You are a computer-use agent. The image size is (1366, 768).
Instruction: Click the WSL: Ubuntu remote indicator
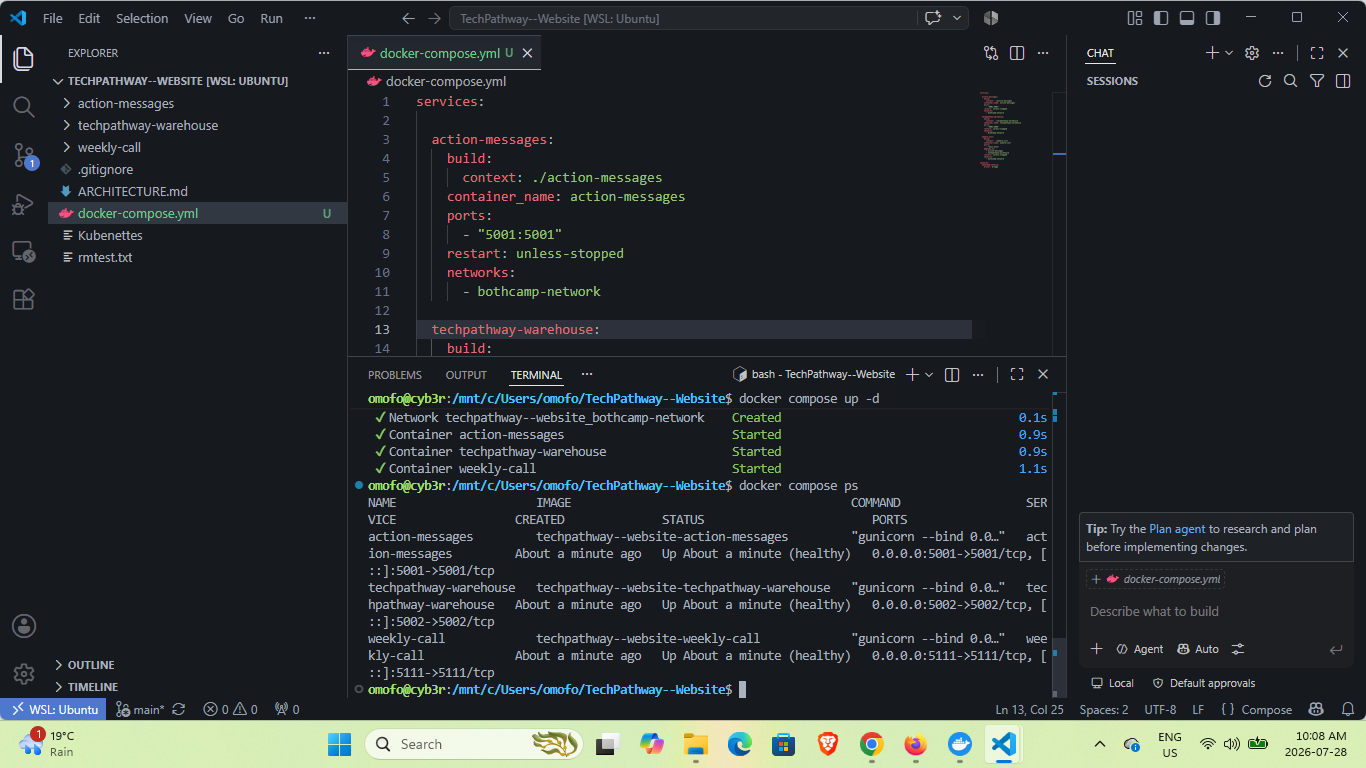click(x=54, y=709)
